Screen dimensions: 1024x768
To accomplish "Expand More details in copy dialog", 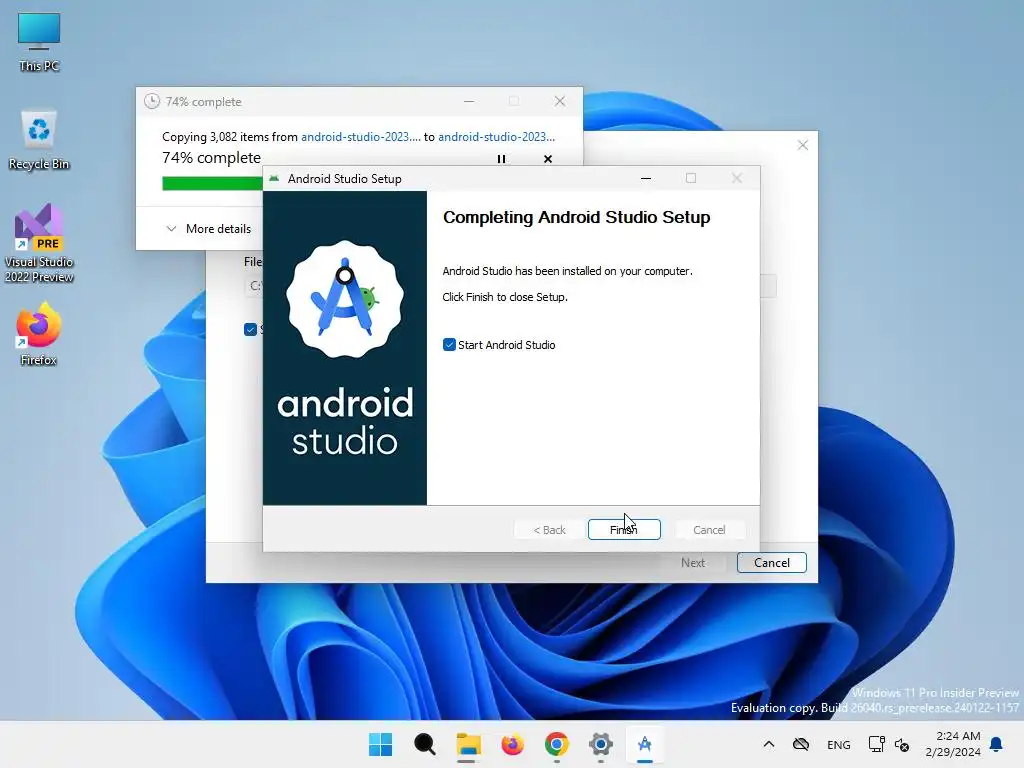I will (209, 229).
